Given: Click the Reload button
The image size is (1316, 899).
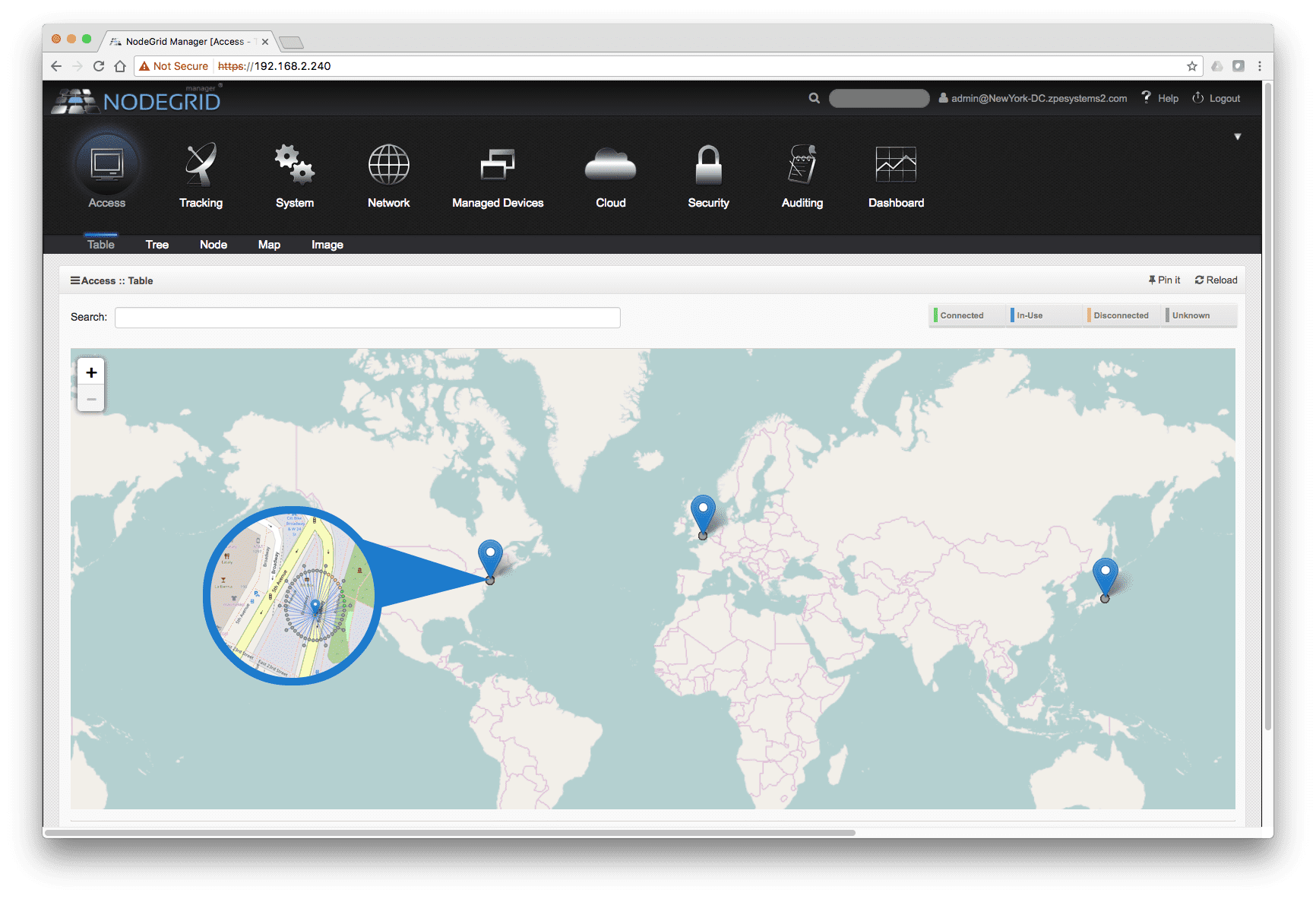Looking at the screenshot, I should 1216,280.
